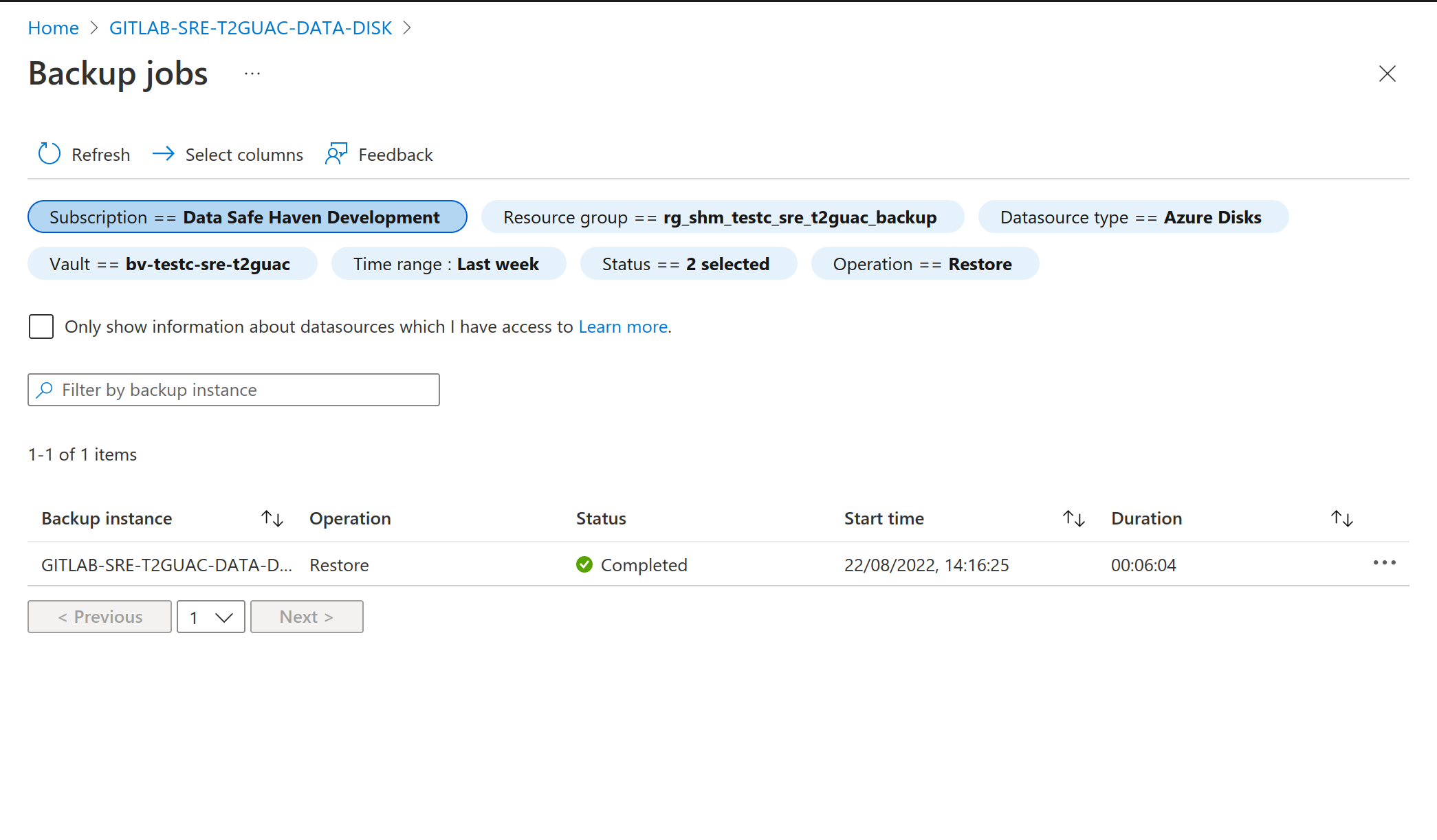Click the Status column header
The width and height of the screenshot is (1437, 840).
point(602,518)
